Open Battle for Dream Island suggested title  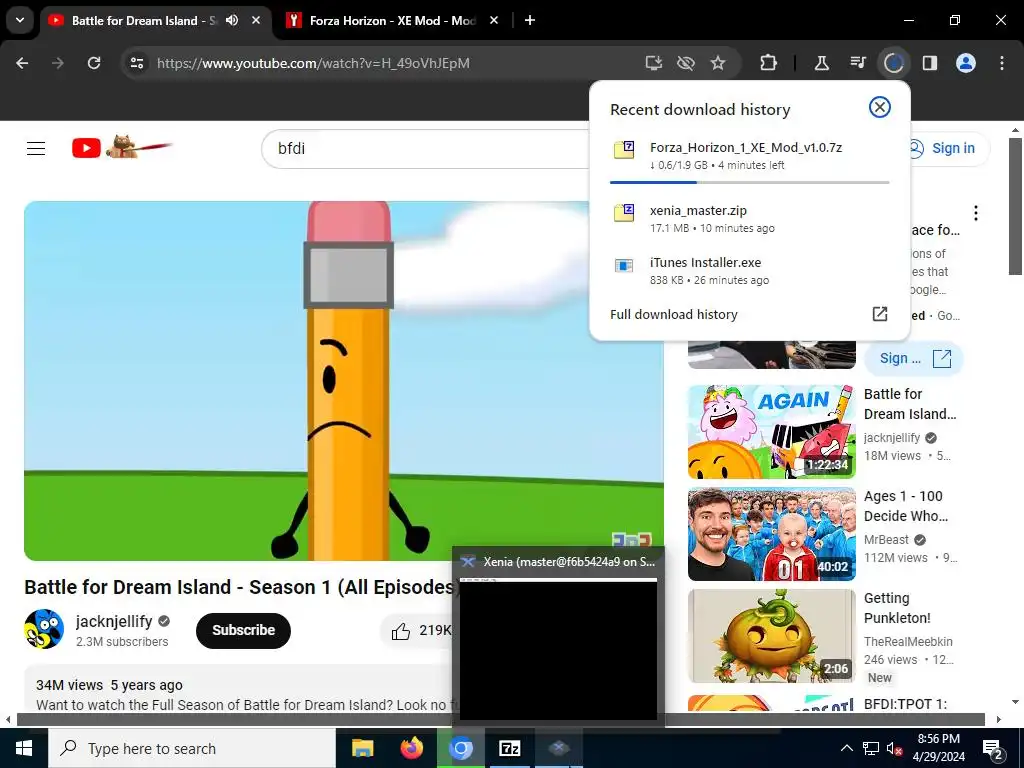910,404
